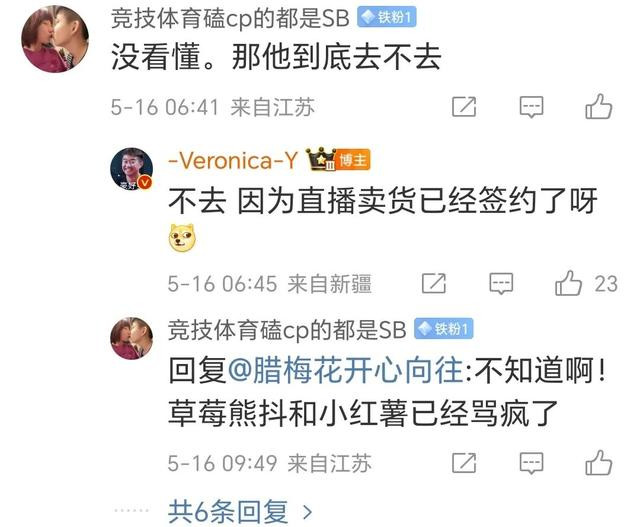Like the top comment '没看懂。那他到底去不去'
The width and height of the screenshot is (640, 527).
598,107
